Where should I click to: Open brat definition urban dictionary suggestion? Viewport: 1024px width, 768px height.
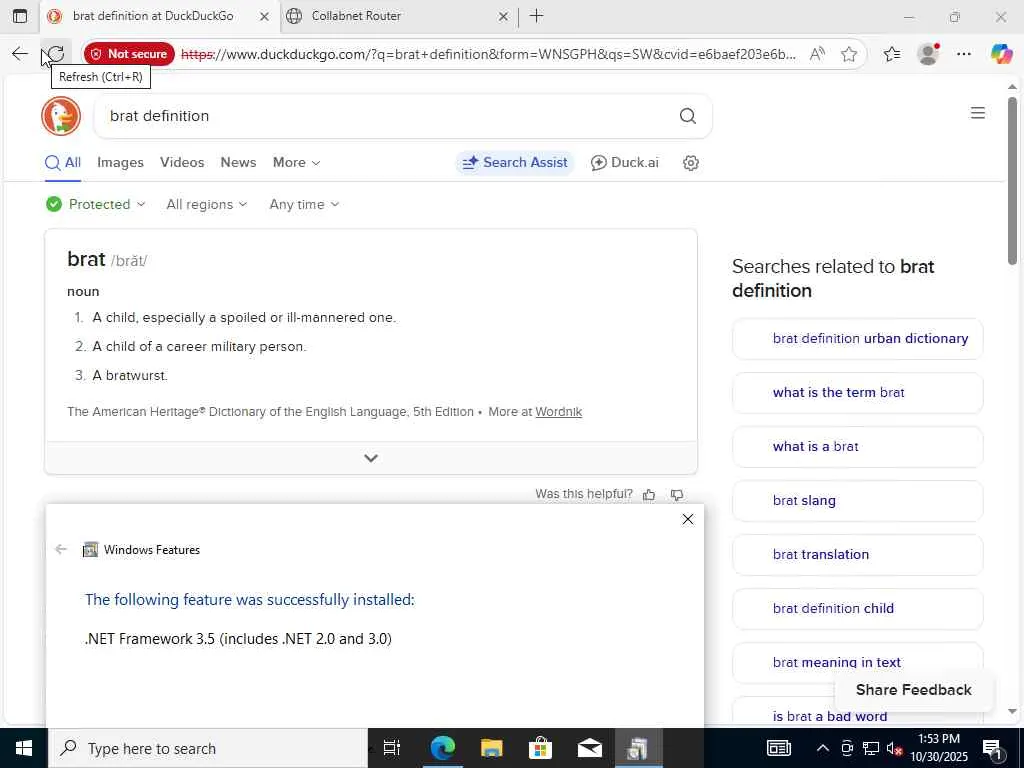pyautogui.click(x=857, y=339)
